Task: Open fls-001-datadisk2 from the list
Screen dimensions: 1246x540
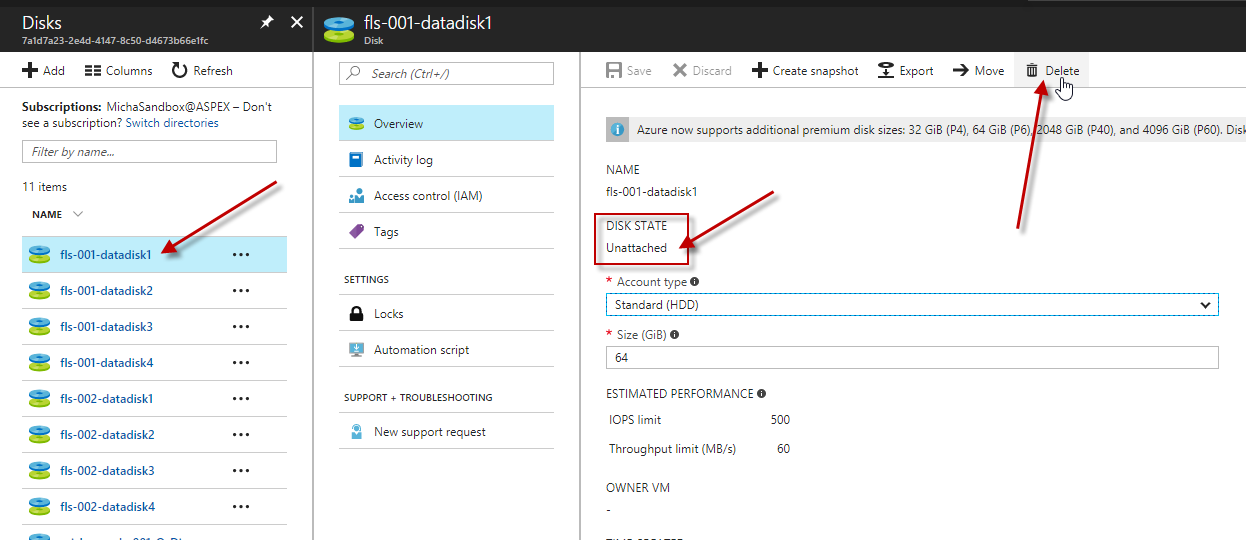Action: click(x=106, y=291)
